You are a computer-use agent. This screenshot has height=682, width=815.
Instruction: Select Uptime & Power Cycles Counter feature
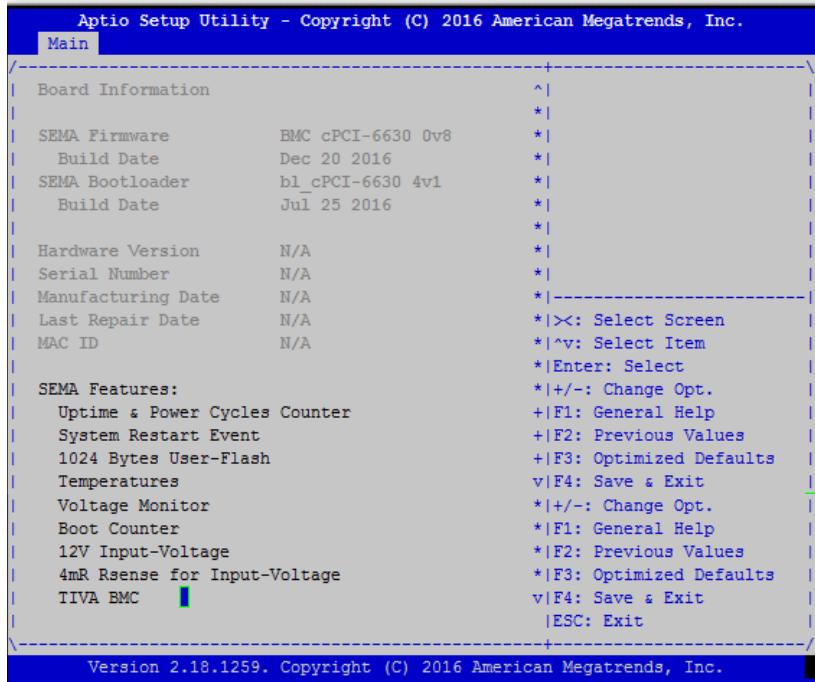(x=204, y=413)
